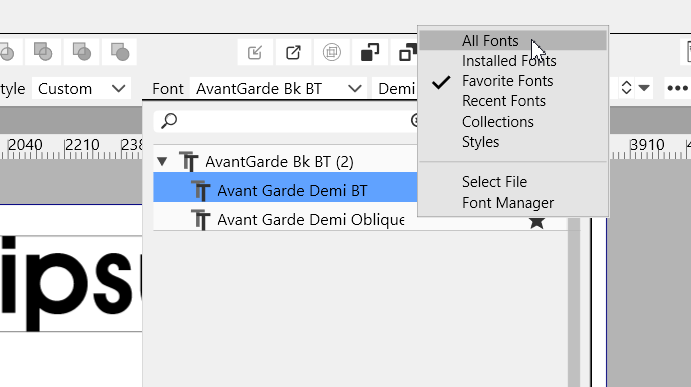The height and width of the screenshot is (387, 691).
Task: Click the font icon beside Avant Garde Demi BT
Action: [201, 190]
